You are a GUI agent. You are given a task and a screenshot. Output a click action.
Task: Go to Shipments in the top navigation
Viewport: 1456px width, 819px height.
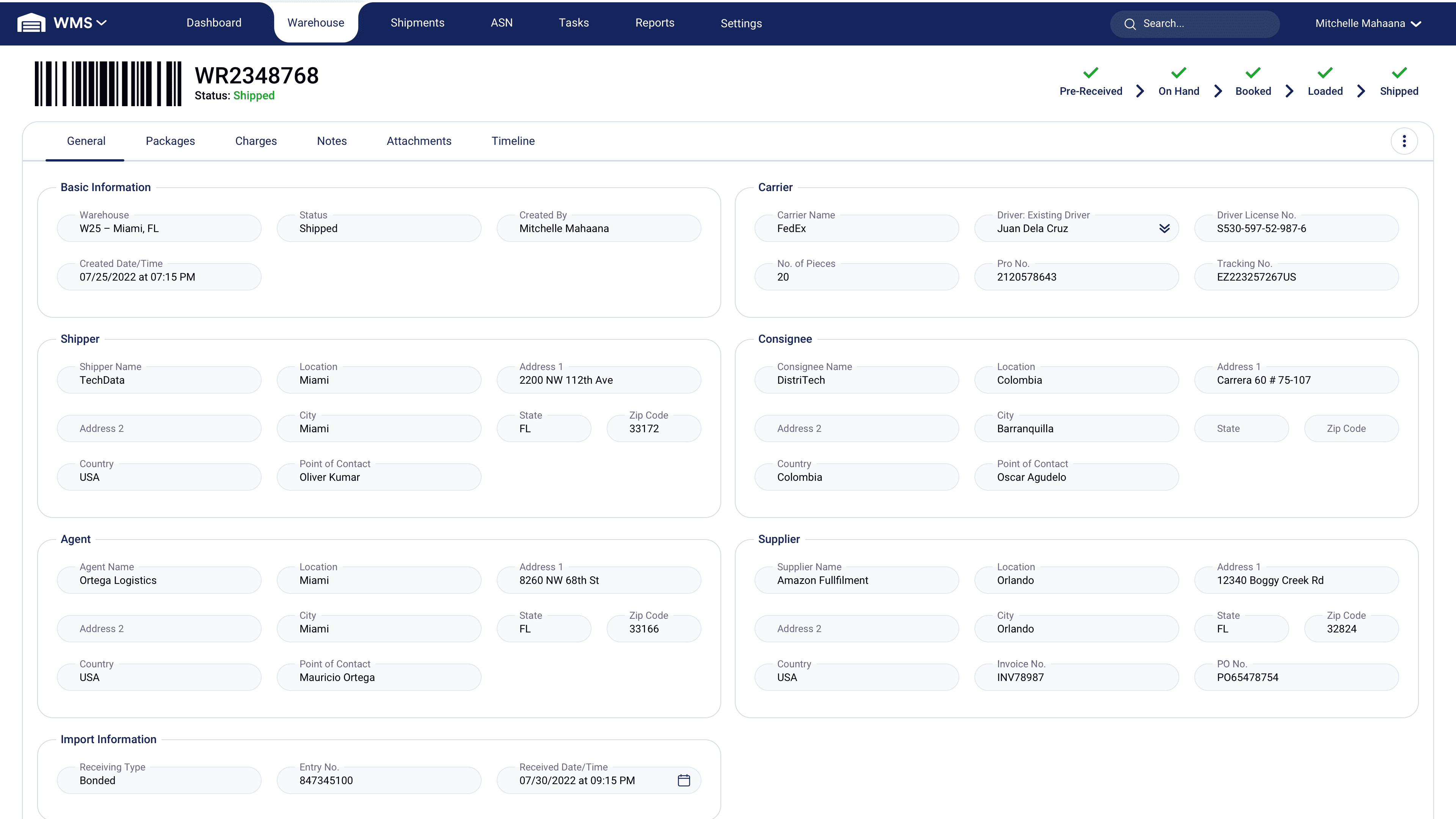417,23
